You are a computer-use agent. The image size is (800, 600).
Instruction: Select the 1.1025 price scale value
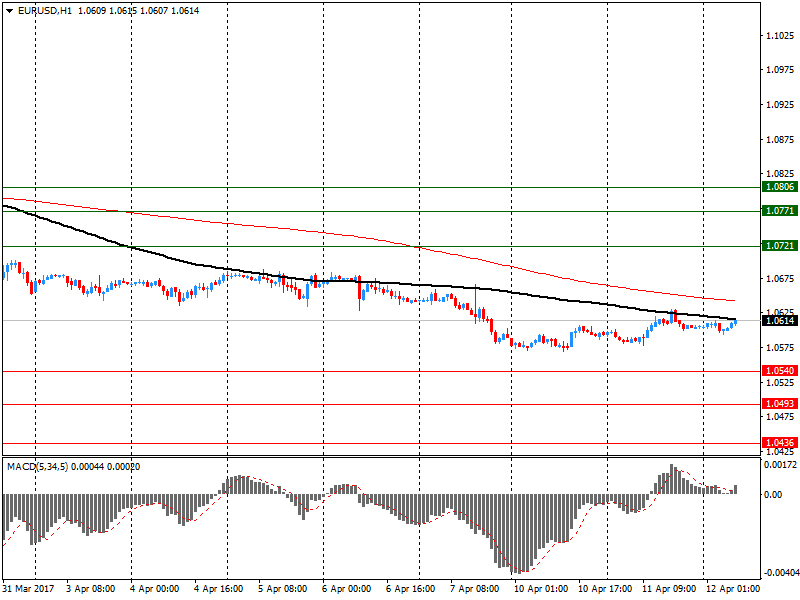coord(781,36)
